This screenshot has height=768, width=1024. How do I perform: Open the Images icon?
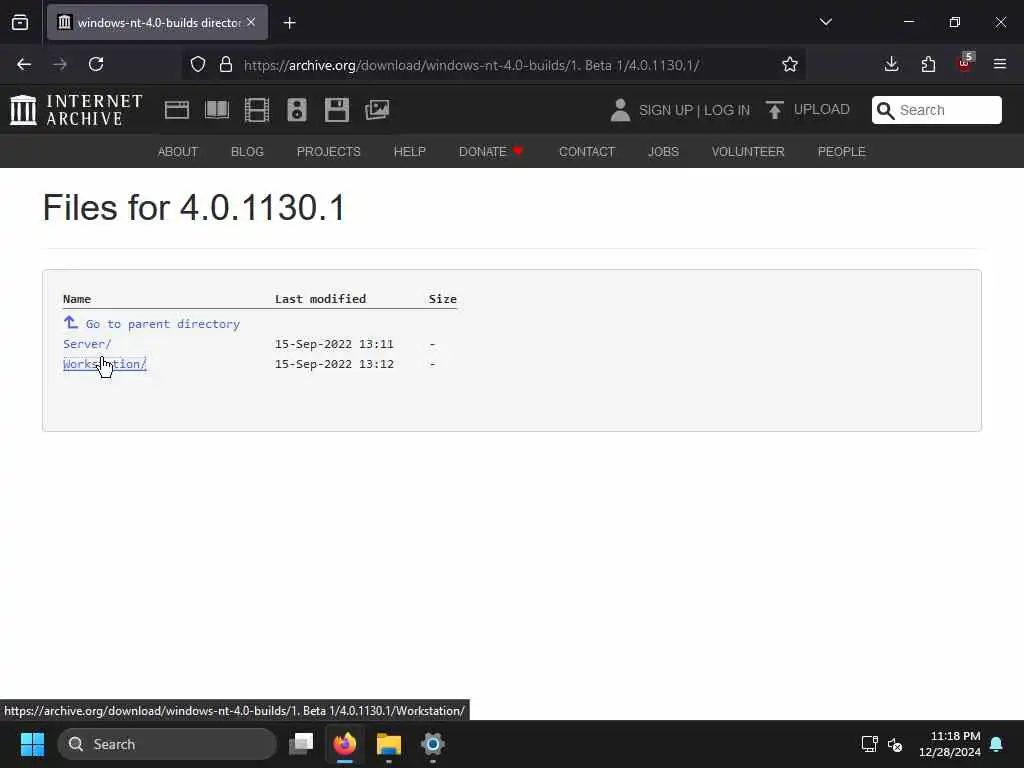[x=377, y=110]
